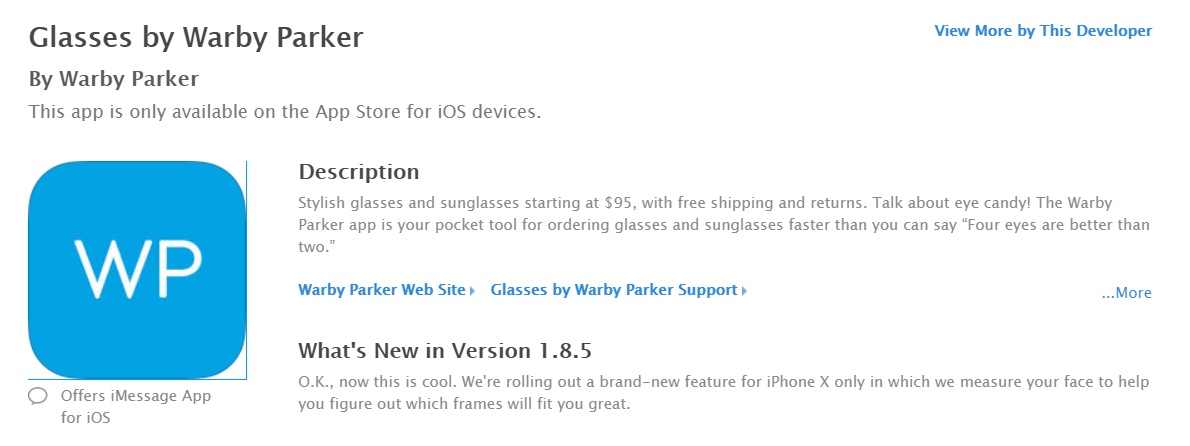Viewport: 1190px width, 446px height.
Task: Visit the Warby Parker Web Site link
Action: (382, 290)
